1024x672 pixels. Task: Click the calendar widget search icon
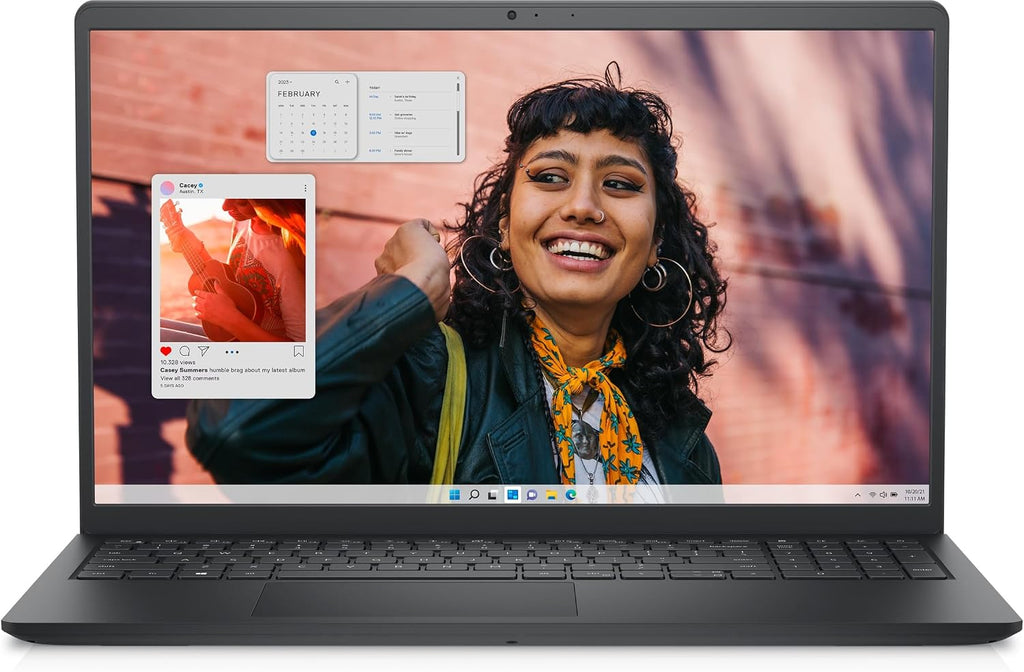(337, 82)
